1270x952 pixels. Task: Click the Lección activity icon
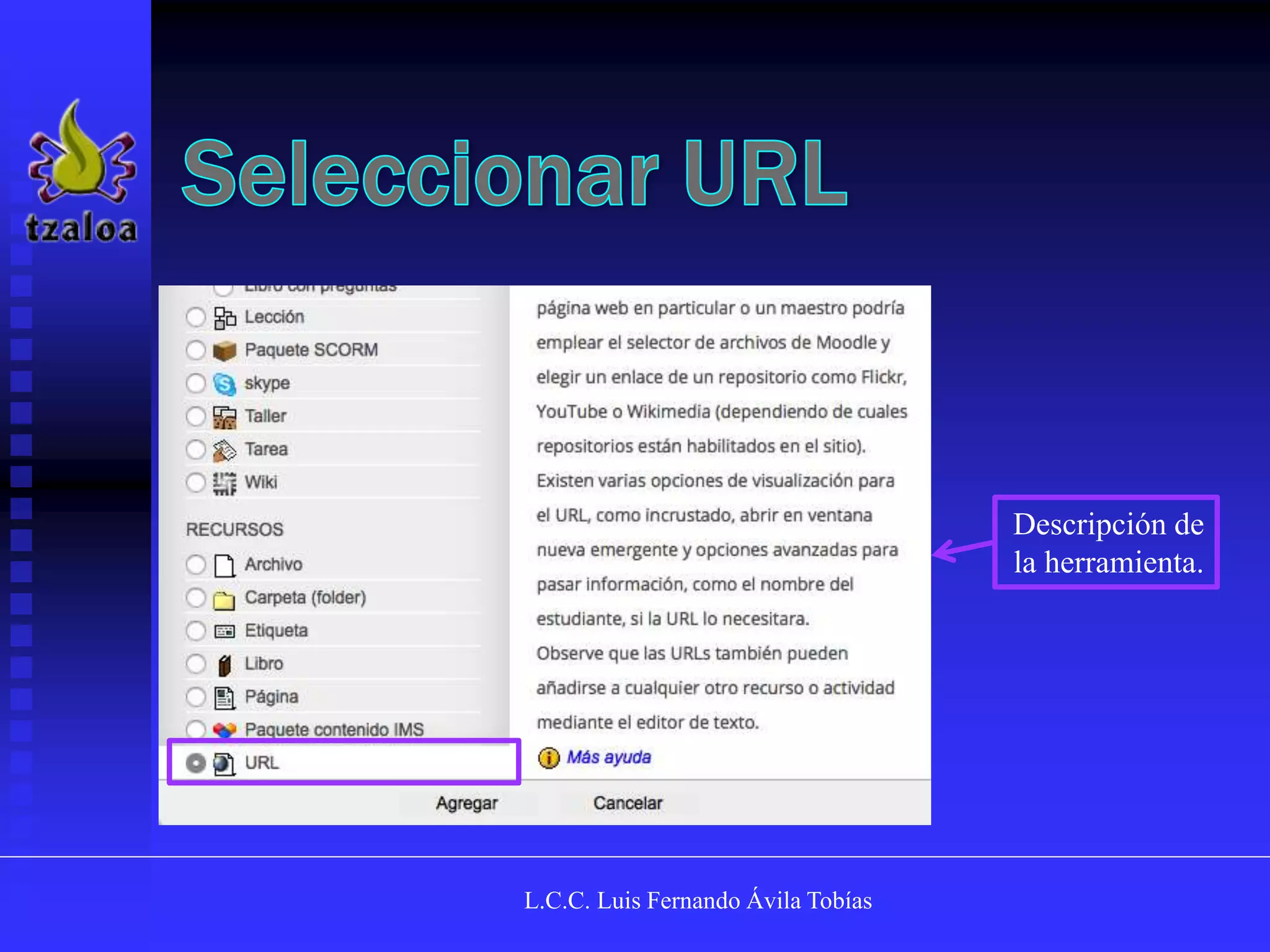(224, 317)
